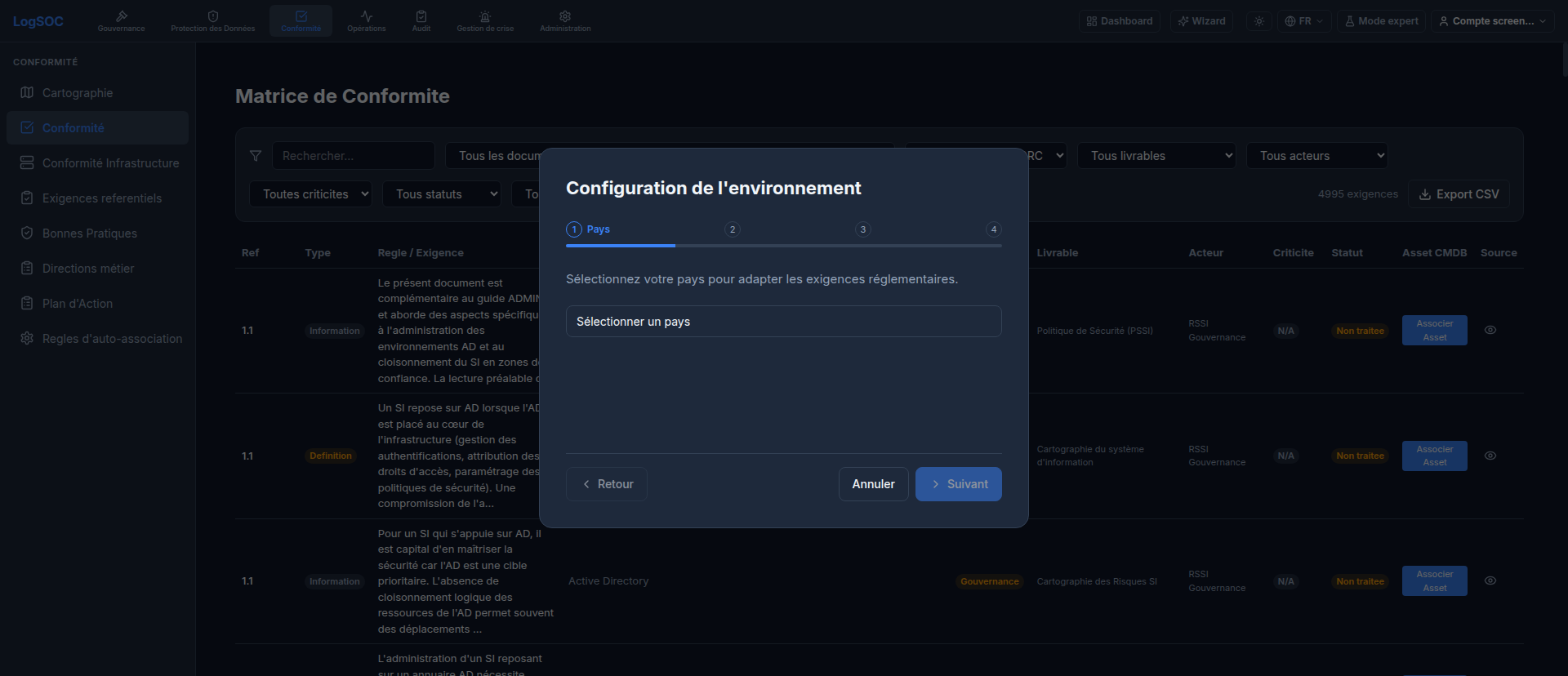Select the Conformité top navigation icon
This screenshot has width=1568, height=676.
click(301, 16)
